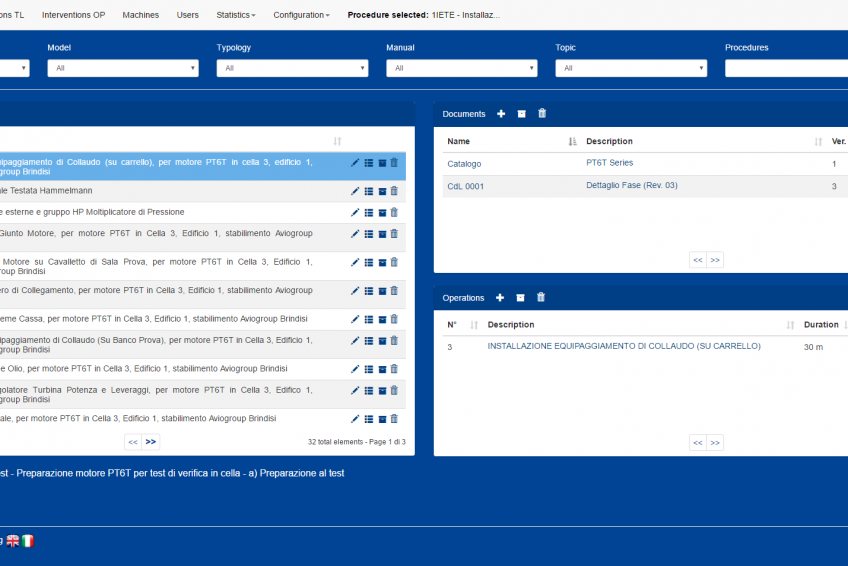Screen dimensions: 848x566
Task: Open the Configuration menu
Action: tap(301, 15)
